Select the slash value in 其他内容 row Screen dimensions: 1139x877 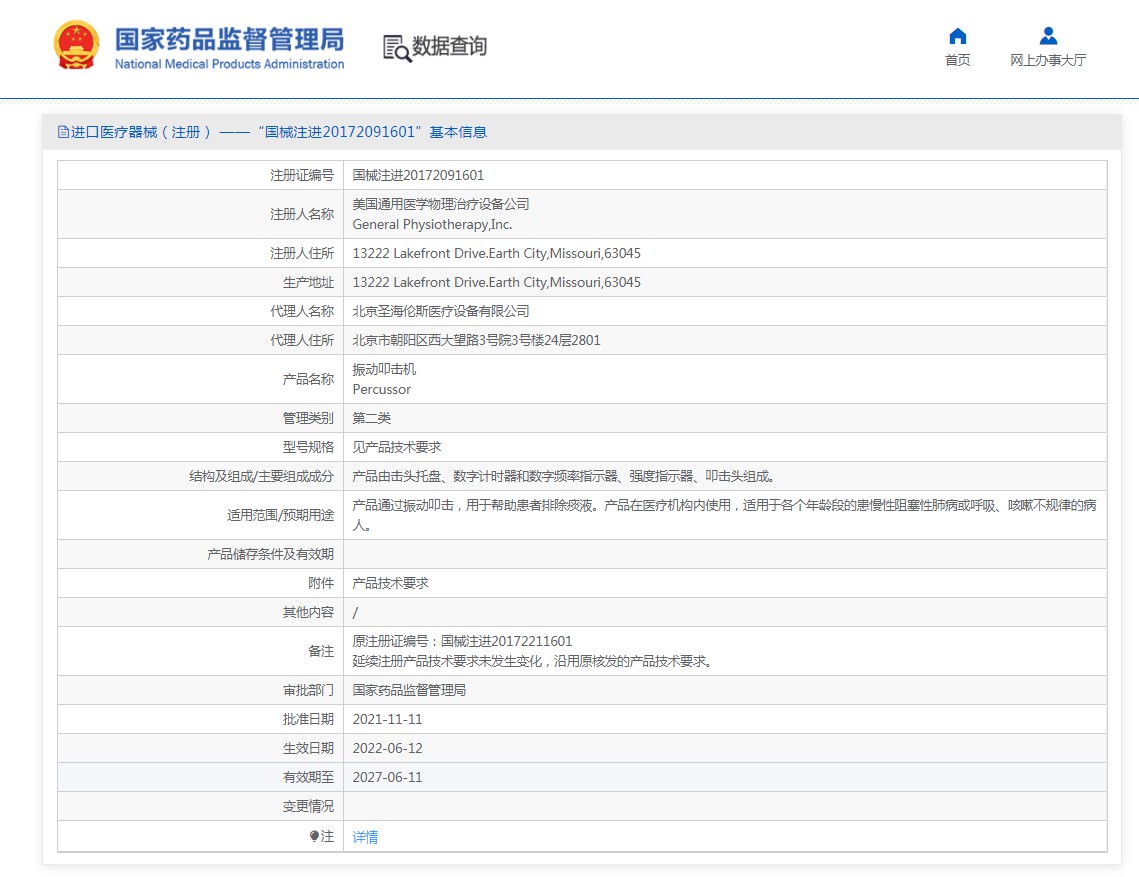coord(355,613)
